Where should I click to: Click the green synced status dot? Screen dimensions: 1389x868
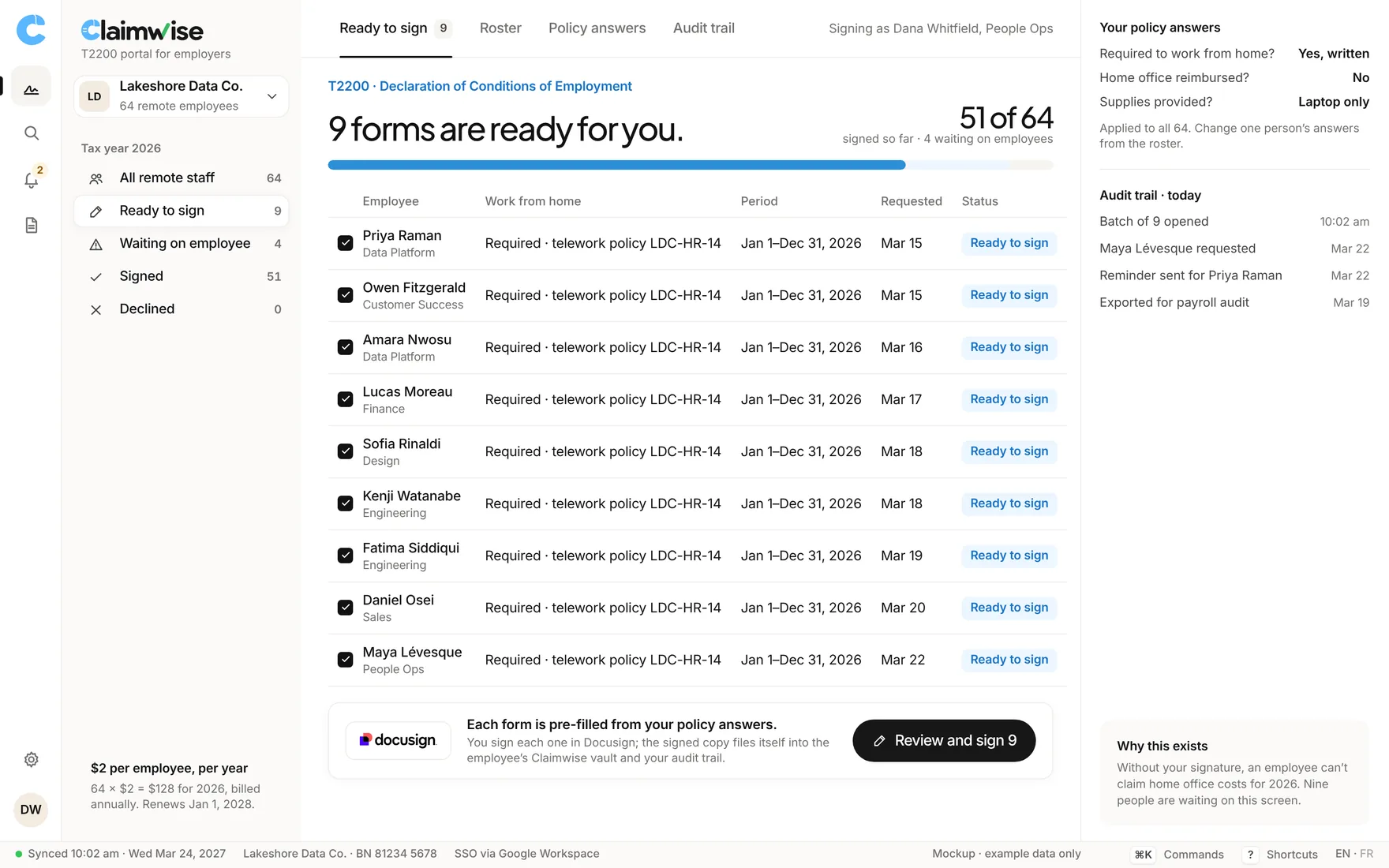19,854
